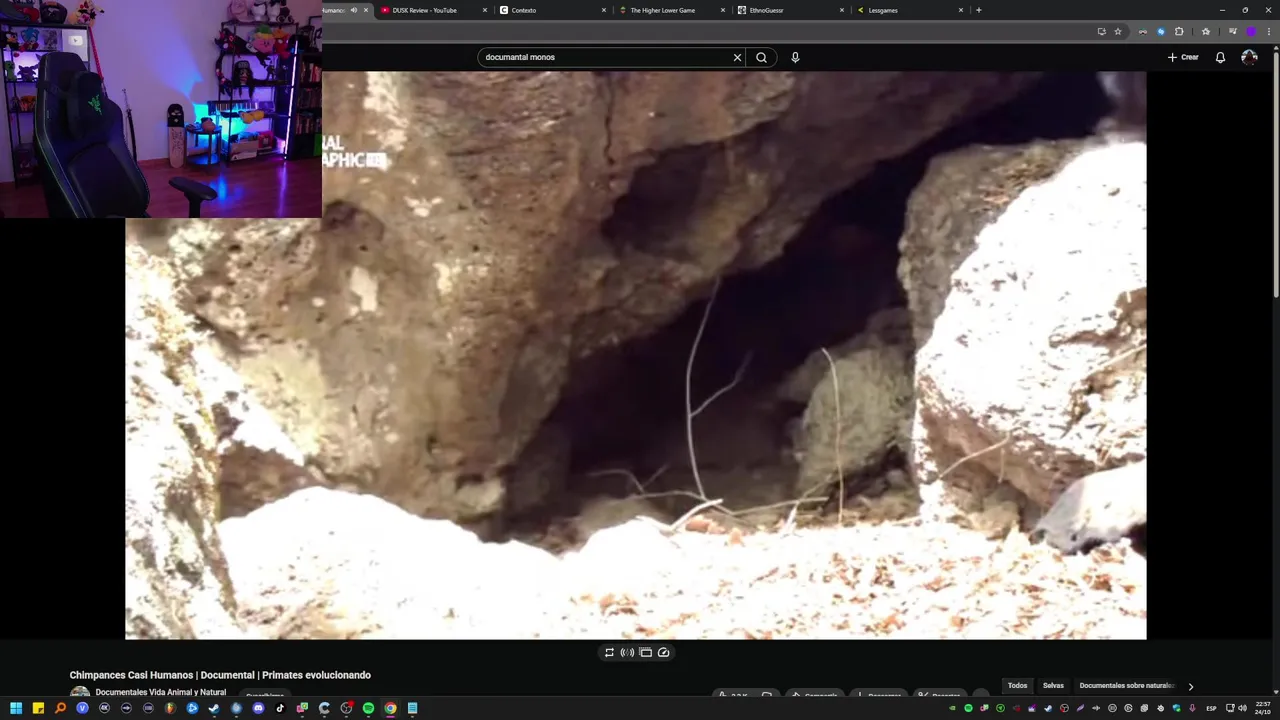The image size is (1280, 720).
Task: Open the Notepad app on the taskbar
Action: click(412, 708)
